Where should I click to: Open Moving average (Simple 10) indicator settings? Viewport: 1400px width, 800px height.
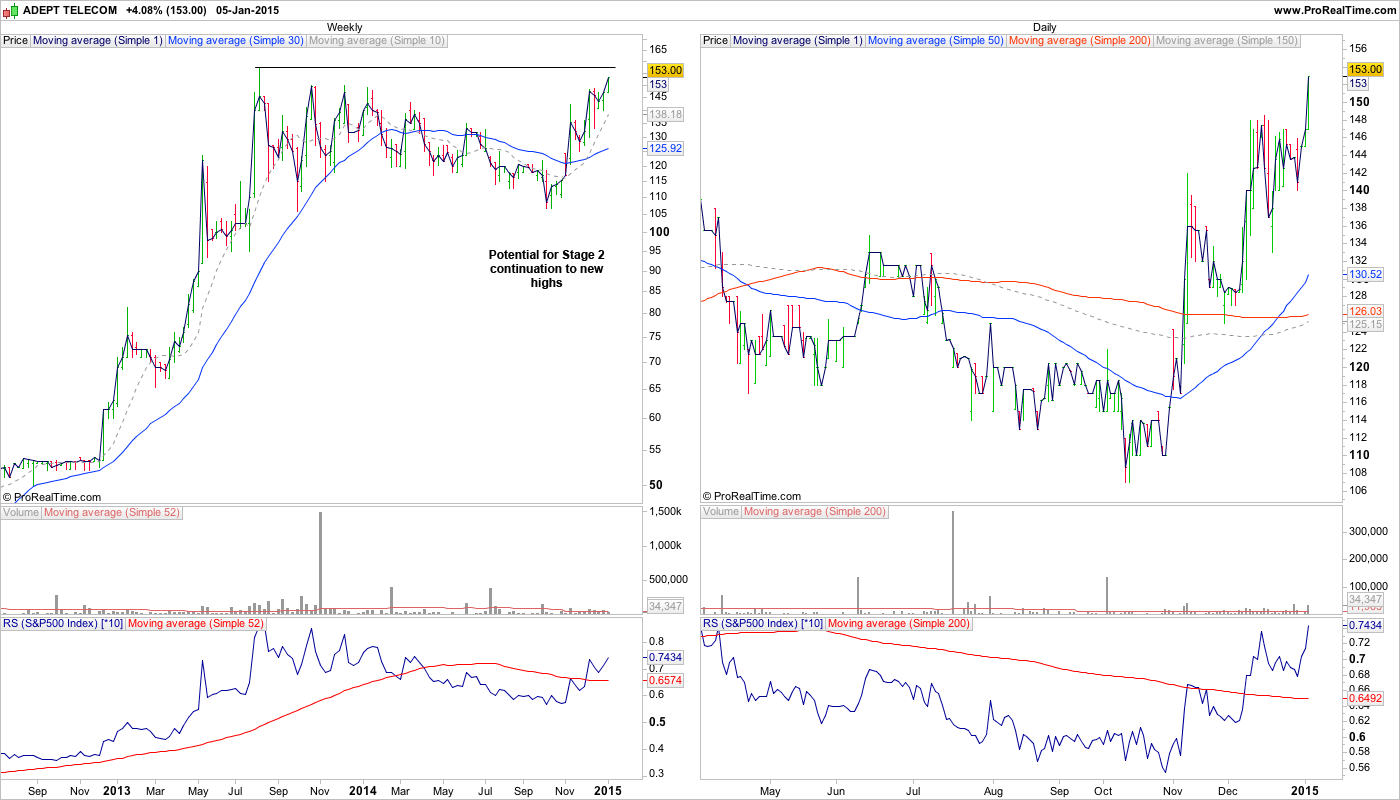(x=377, y=41)
